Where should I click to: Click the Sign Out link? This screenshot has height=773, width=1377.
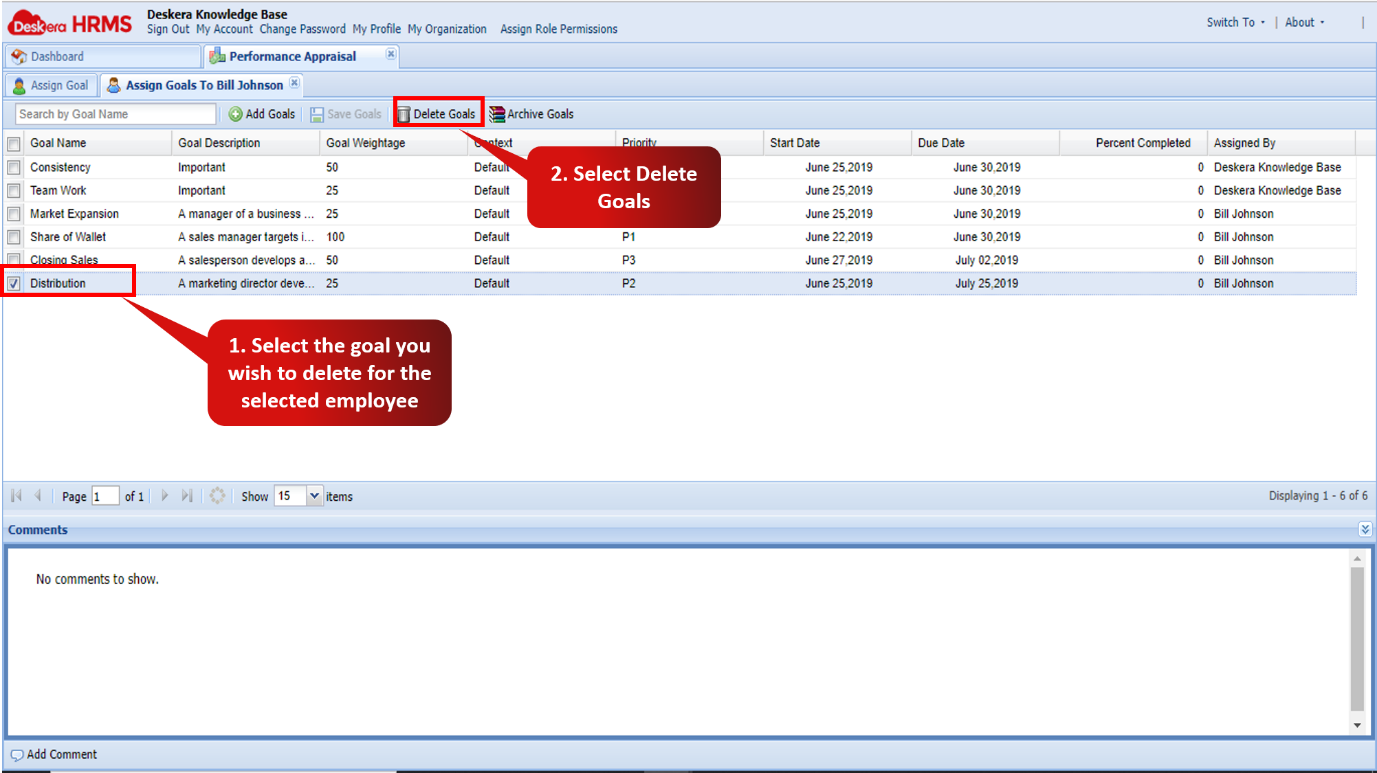tap(168, 29)
